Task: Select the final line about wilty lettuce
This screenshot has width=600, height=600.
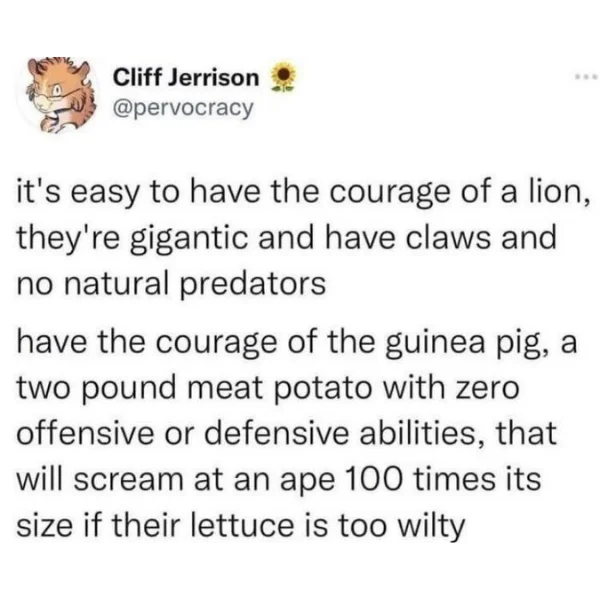Action: 241,525
